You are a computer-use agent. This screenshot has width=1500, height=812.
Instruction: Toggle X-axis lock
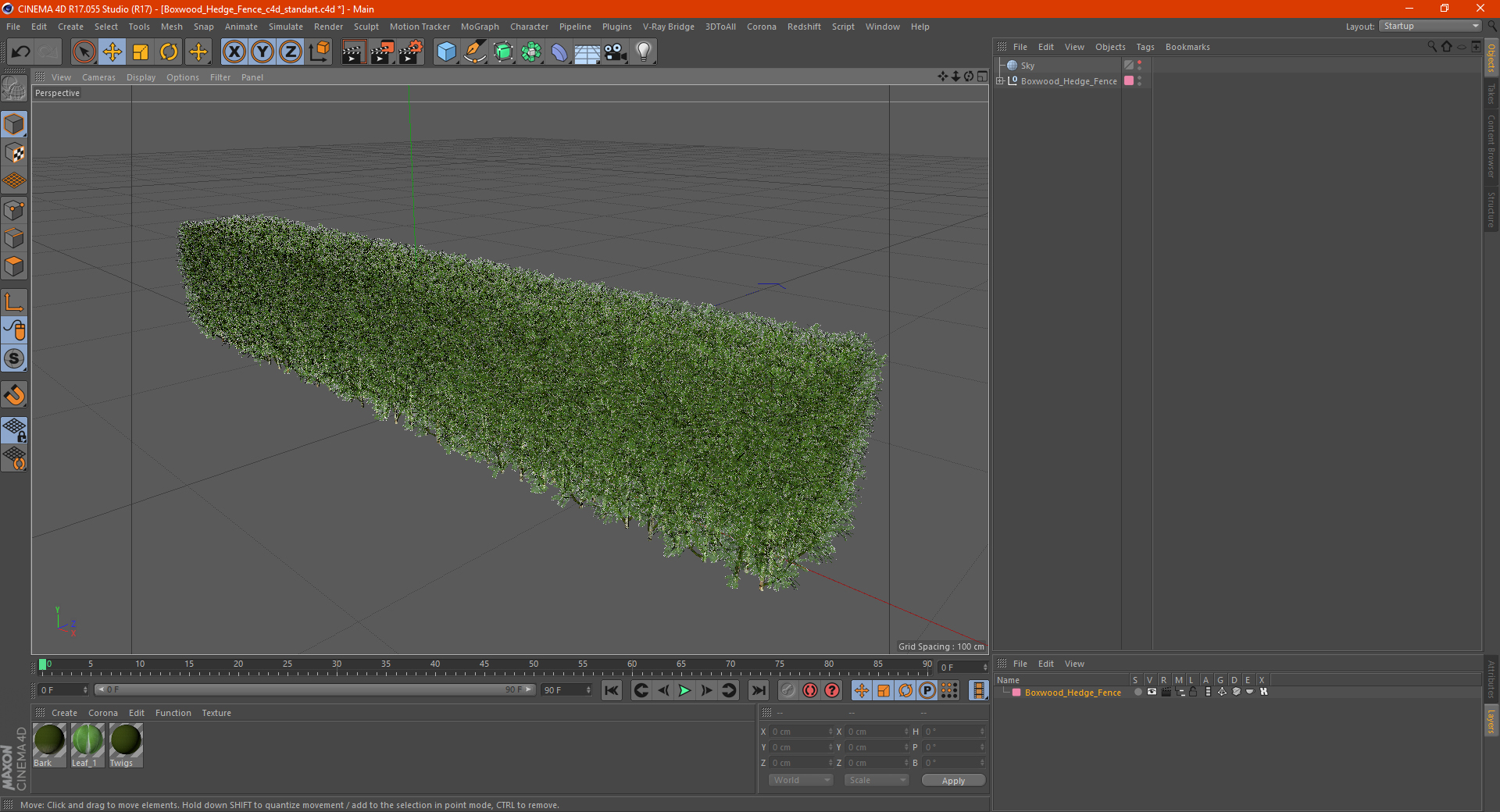tap(234, 52)
